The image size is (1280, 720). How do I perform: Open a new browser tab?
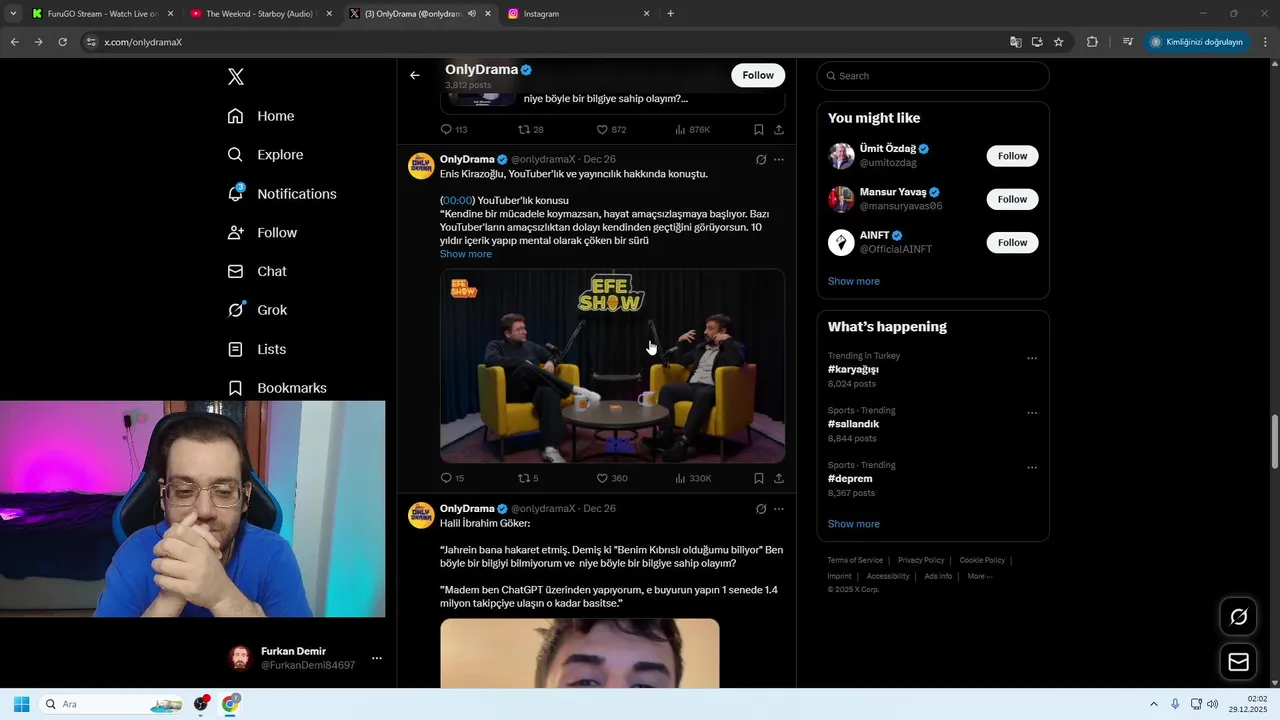[x=670, y=14]
